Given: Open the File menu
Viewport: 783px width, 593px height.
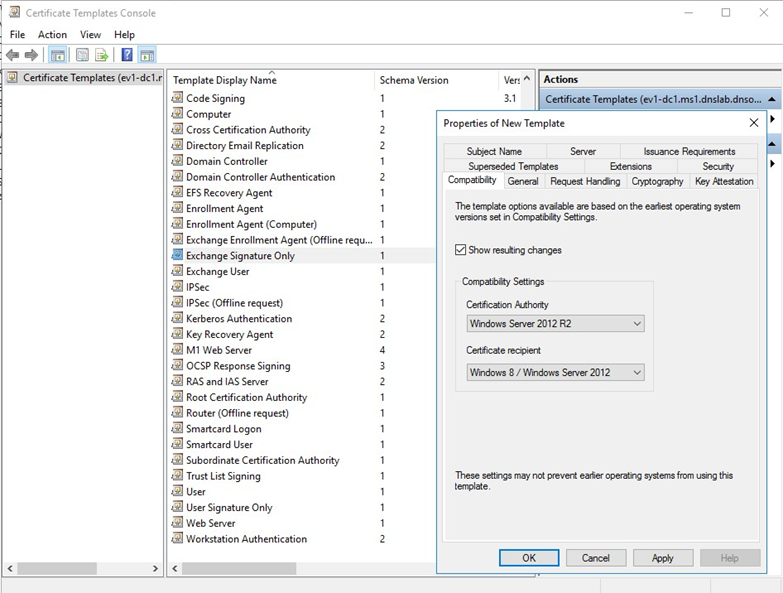Looking at the screenshot, I should [x=17, y=34].
